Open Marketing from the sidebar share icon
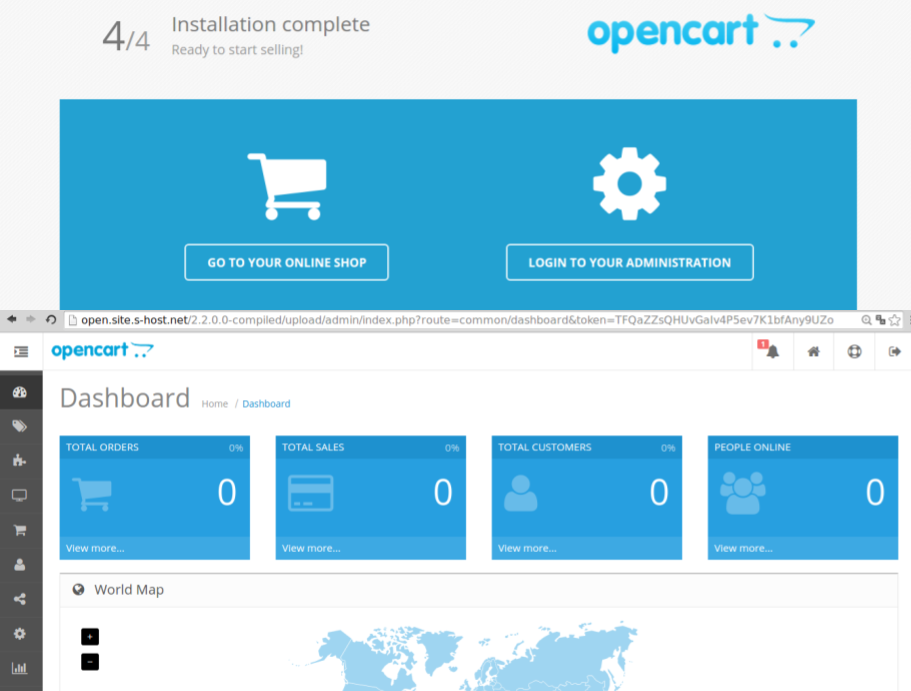 point(20,599)
